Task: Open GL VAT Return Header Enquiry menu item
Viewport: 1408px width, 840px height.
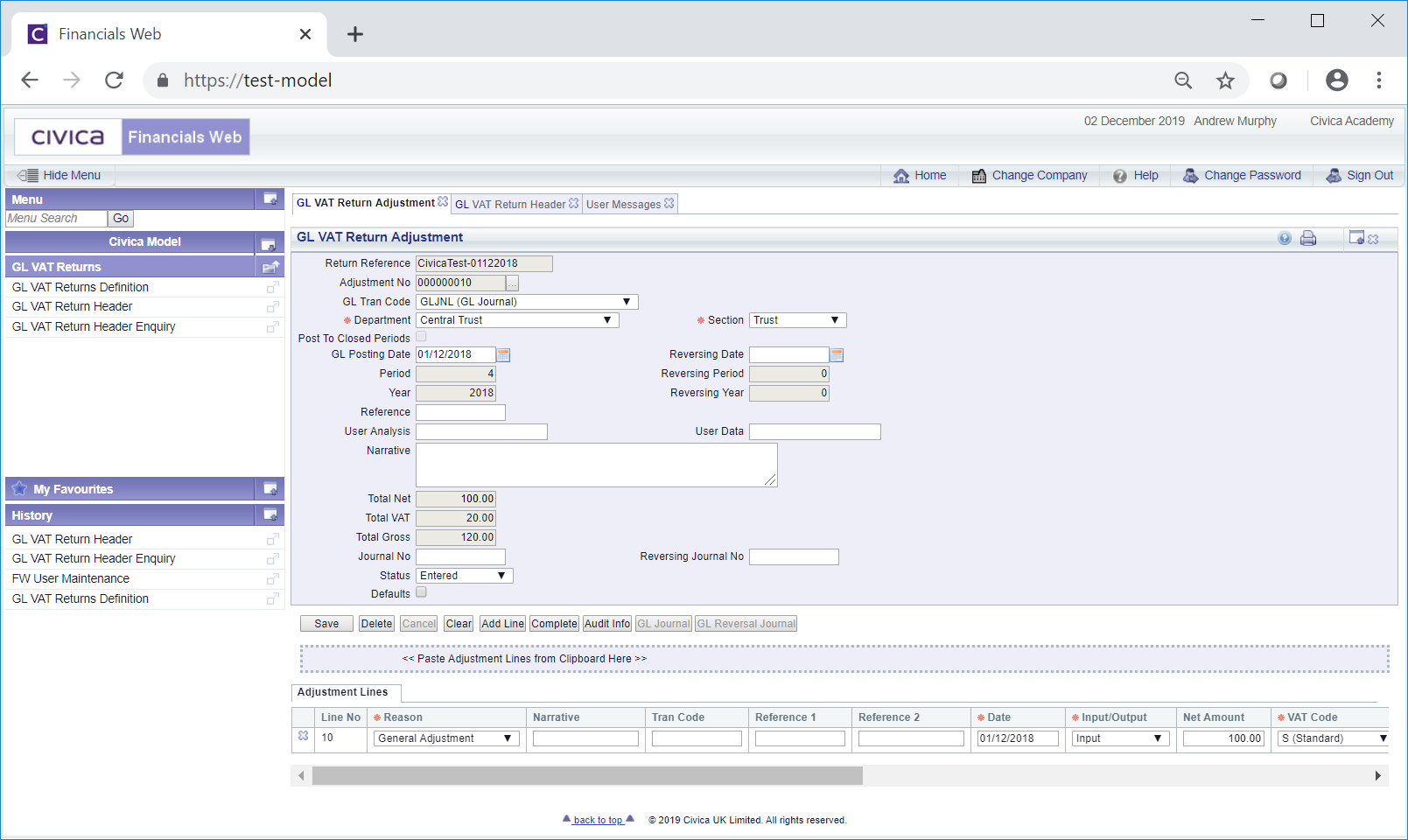Action: (94, 327)
